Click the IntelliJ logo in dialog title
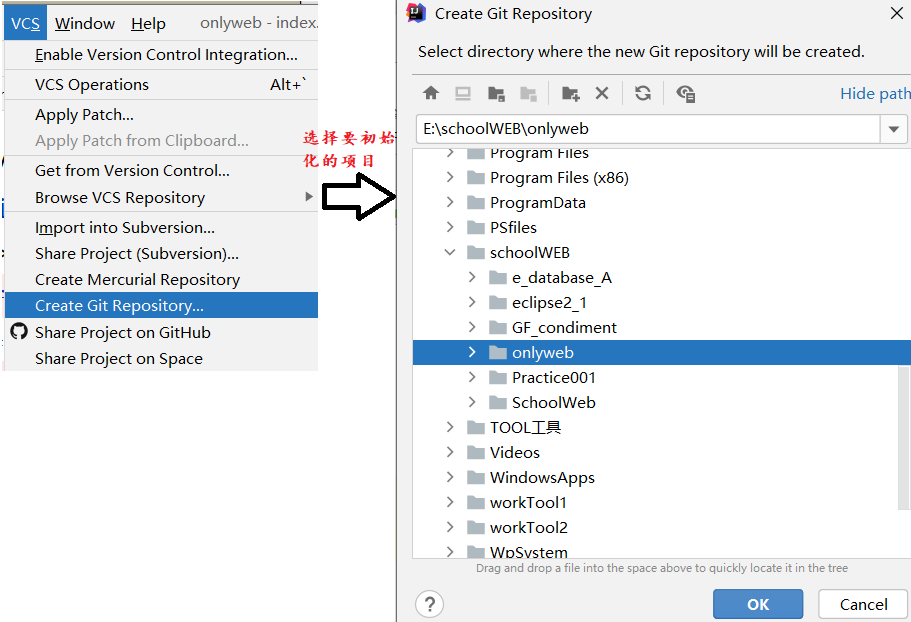 click(x=416, y=13)
